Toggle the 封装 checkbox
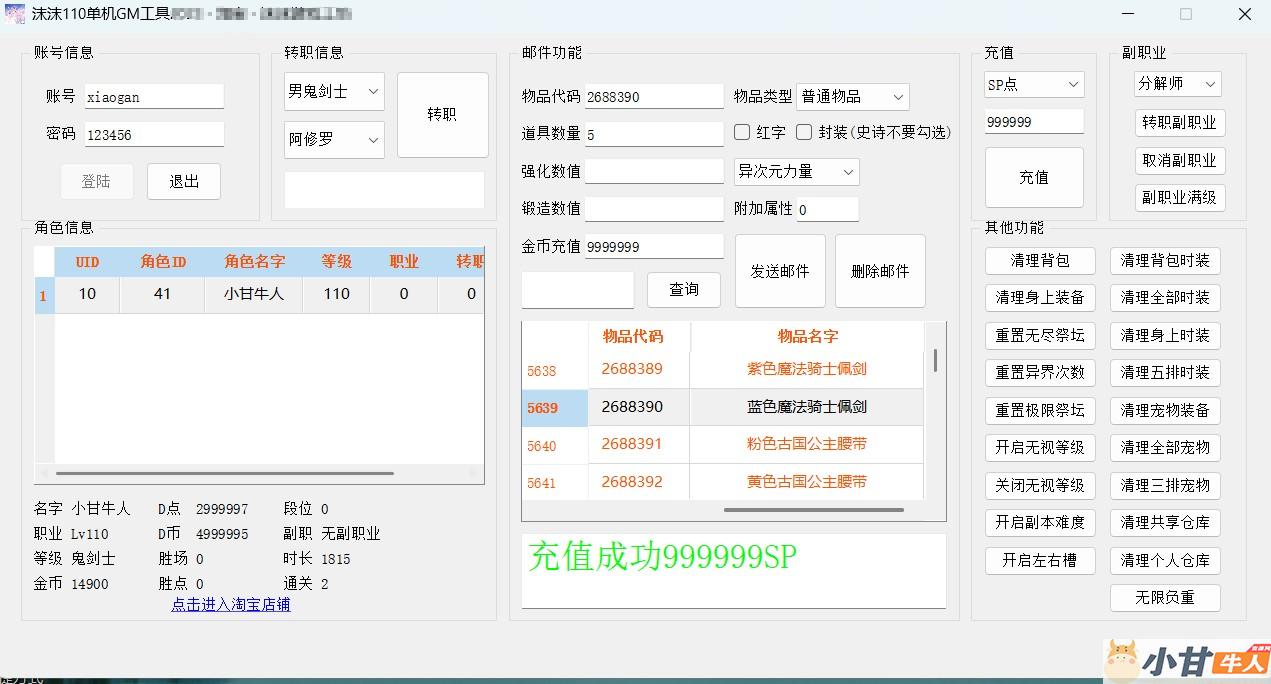The image size is (1271, 684). pyautogui.click(x=804, y=132)
